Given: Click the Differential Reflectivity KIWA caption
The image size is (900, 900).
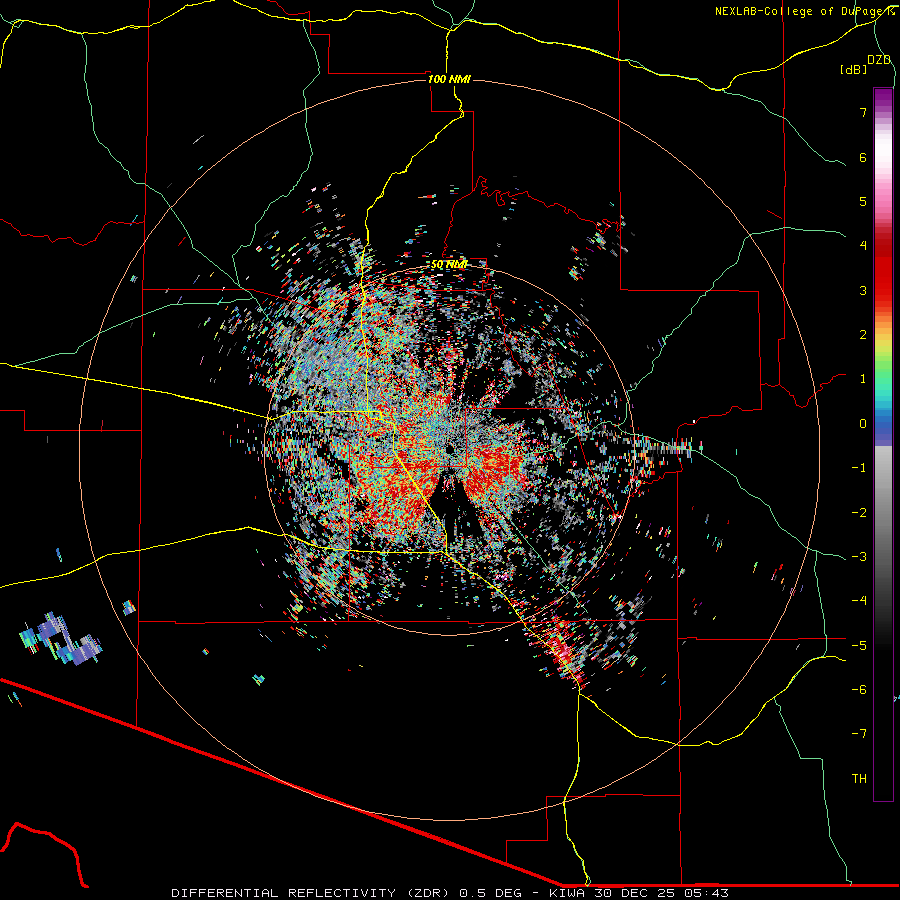Looking at the screenshot, I should [450, 893].
